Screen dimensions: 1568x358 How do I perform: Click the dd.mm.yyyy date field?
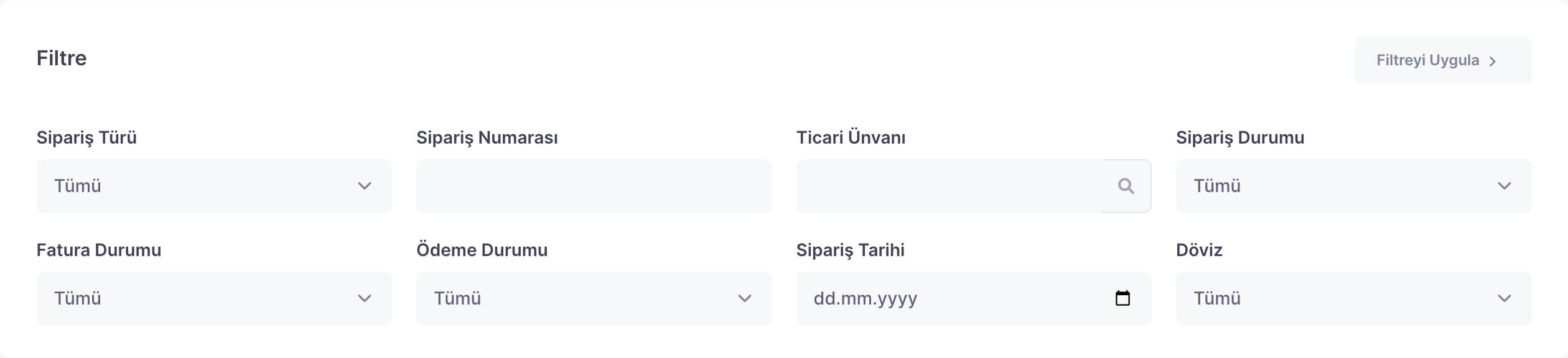(x=933, y=298)
